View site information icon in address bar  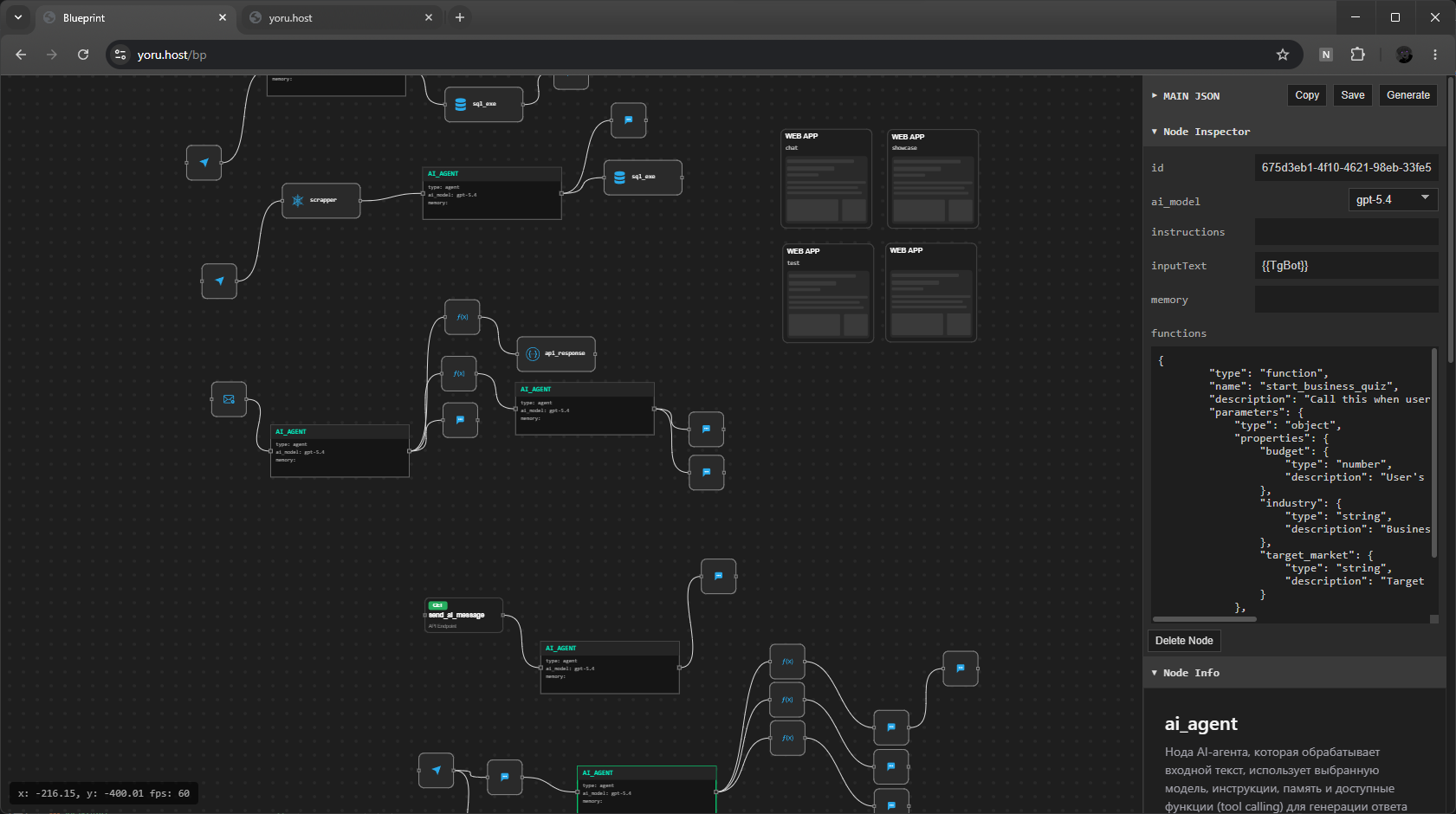click(x=120, y=55)
